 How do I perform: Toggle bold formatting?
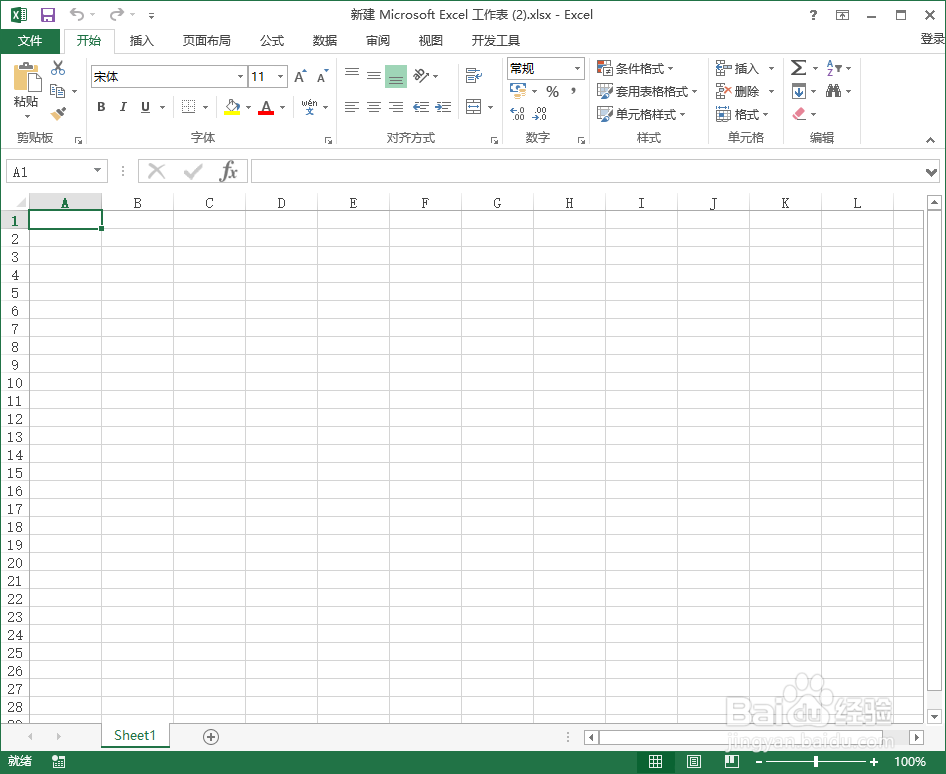(x=101, y=107)
